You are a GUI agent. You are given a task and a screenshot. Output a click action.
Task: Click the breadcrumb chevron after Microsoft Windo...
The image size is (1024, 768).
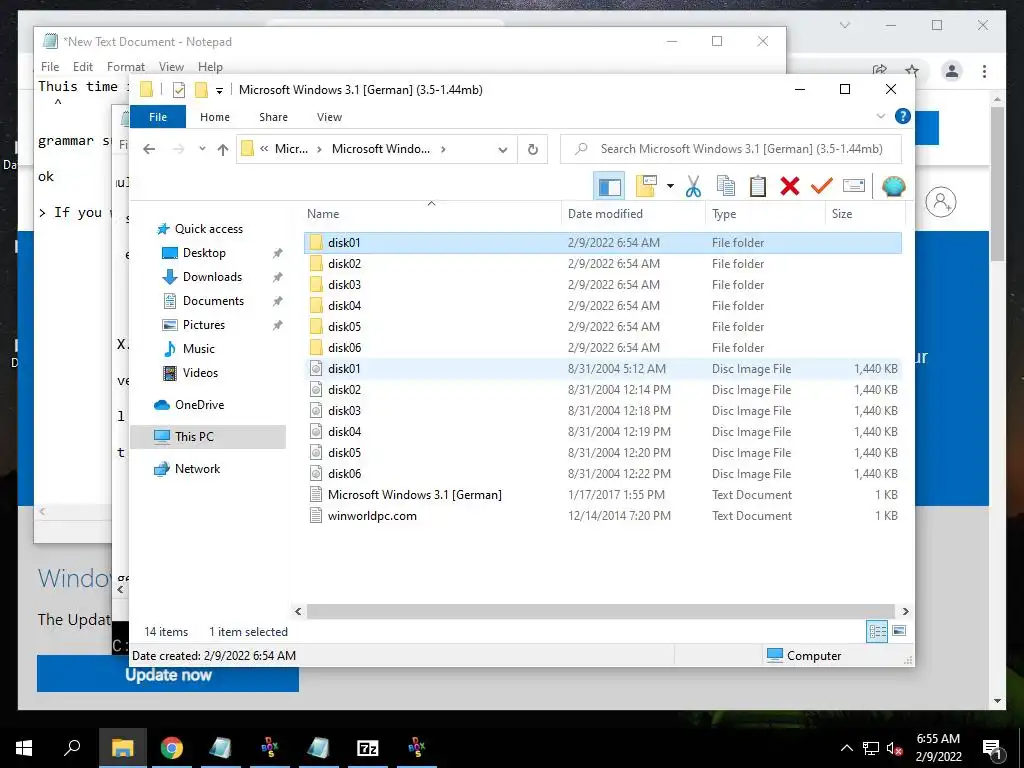pos(443,149)
